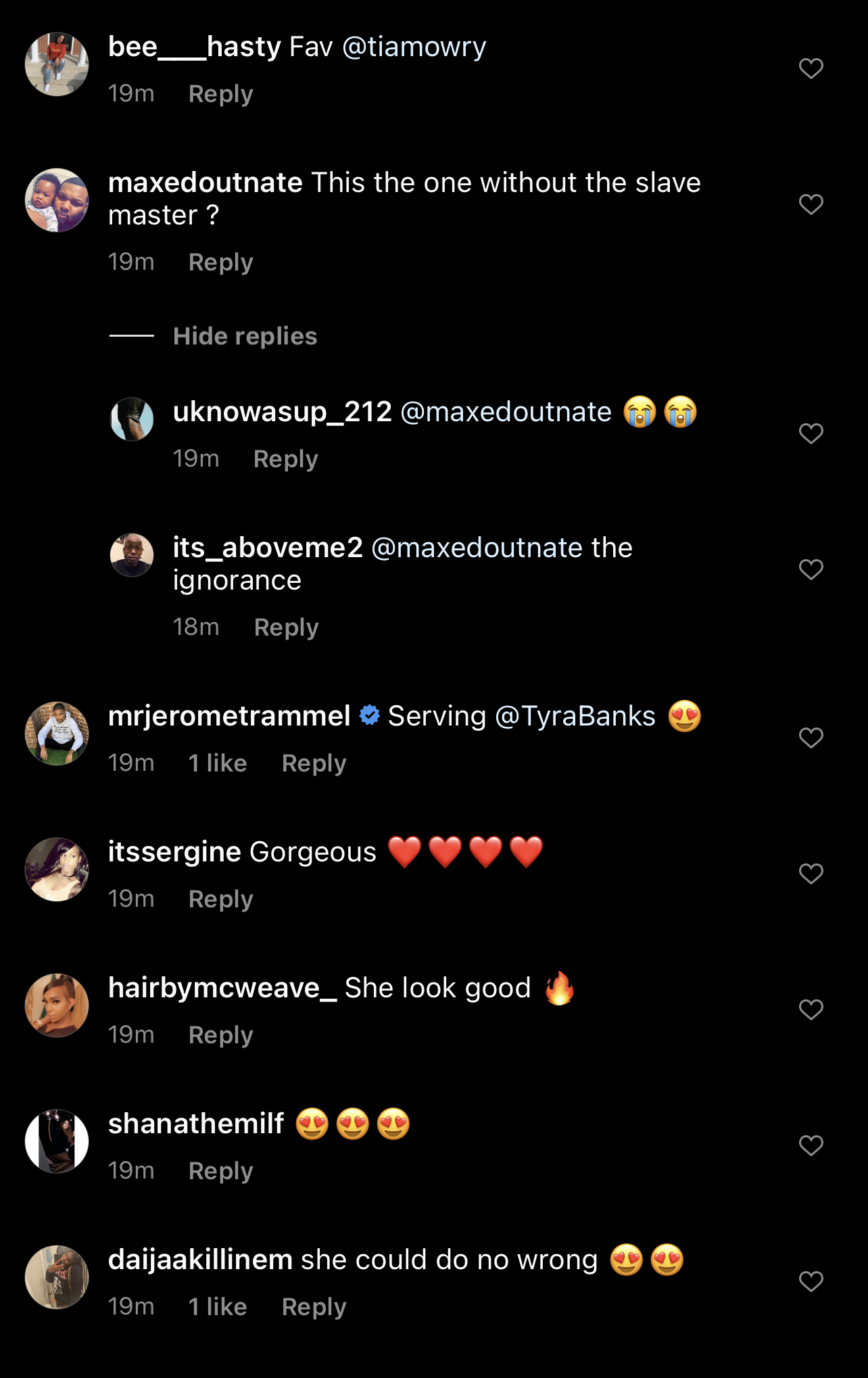Reply to its_aboveme2's ignorance comment
The width and height of the screenshot is (868, 1378).
[286, 627]
